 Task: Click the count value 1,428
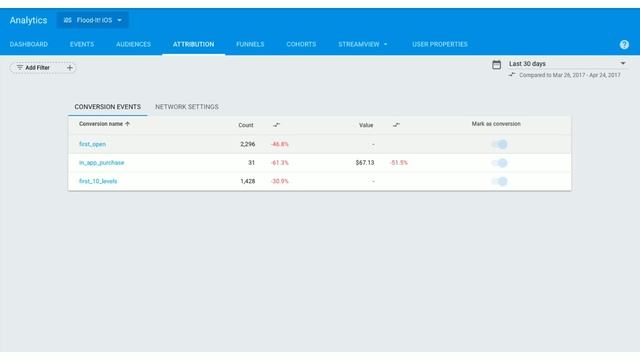coord(248,181)
